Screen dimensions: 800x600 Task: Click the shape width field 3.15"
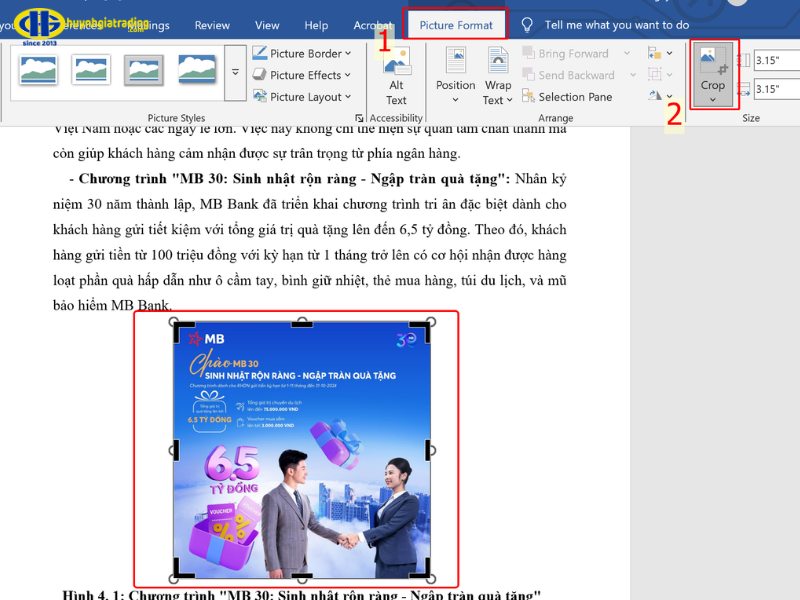777,89
